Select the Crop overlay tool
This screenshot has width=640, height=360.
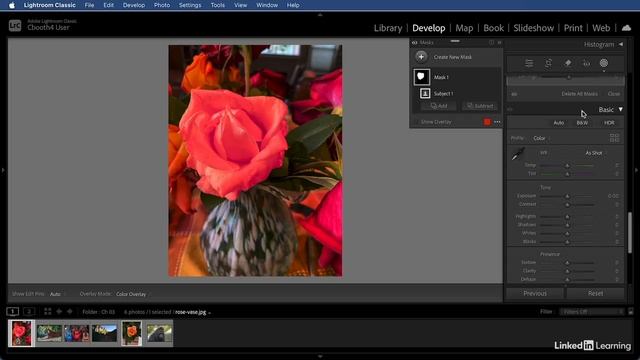[548, 63]
